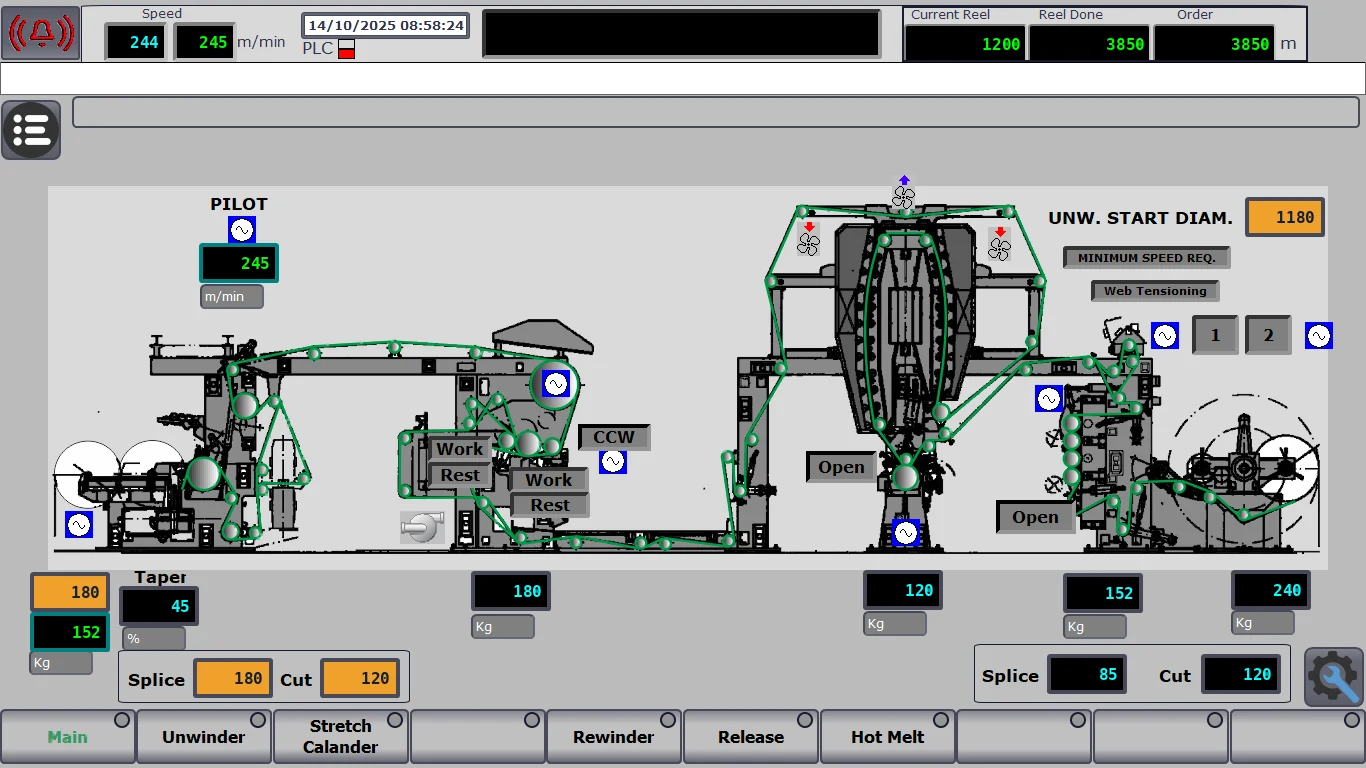Click motor icon on stretch calander roll

pyautogui.click(x=556, y=384)
